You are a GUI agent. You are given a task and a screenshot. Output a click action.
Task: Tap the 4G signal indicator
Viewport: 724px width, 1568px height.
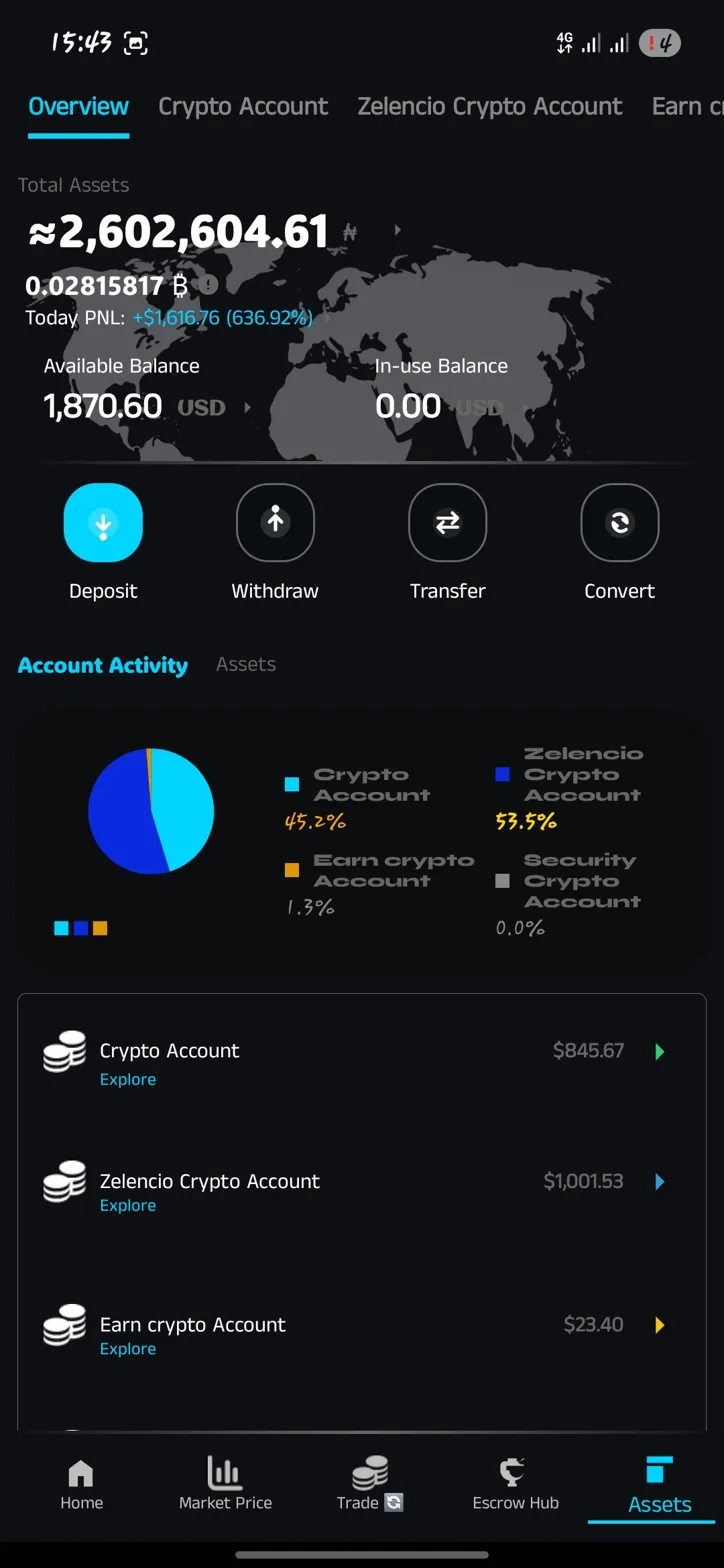pos(565,43)
